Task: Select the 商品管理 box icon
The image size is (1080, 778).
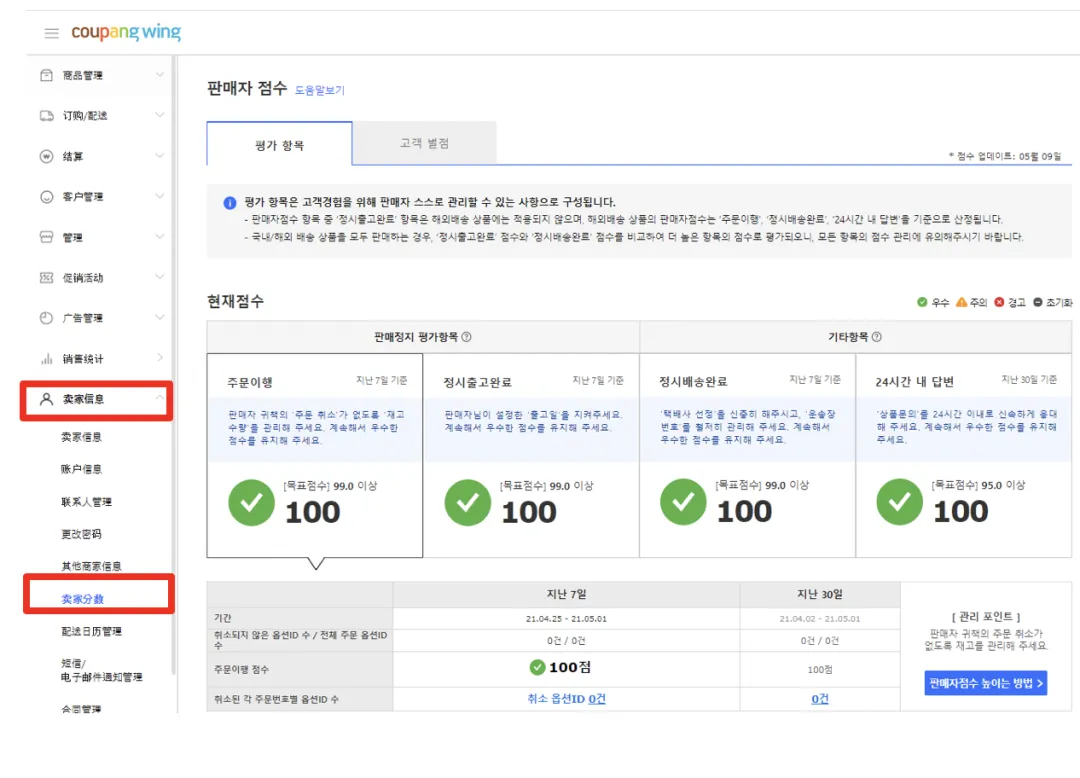Action: [46, 75]
